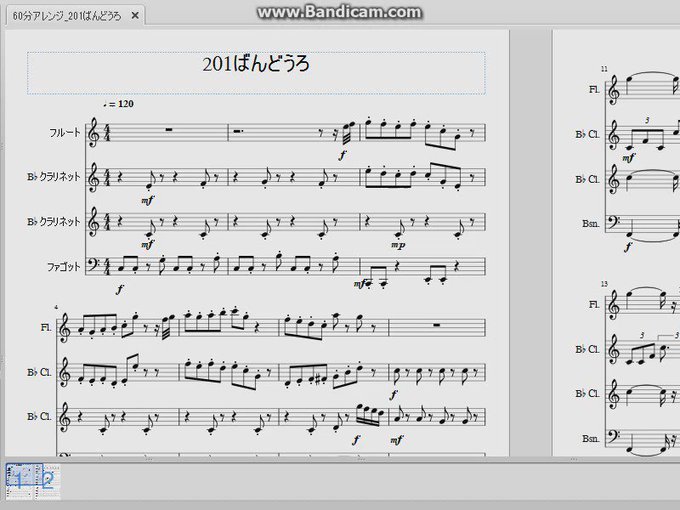The height and width of the screenshot is (510, 680).
Task: Jump to page 2 in the navigator
Action: pos(48,481)
